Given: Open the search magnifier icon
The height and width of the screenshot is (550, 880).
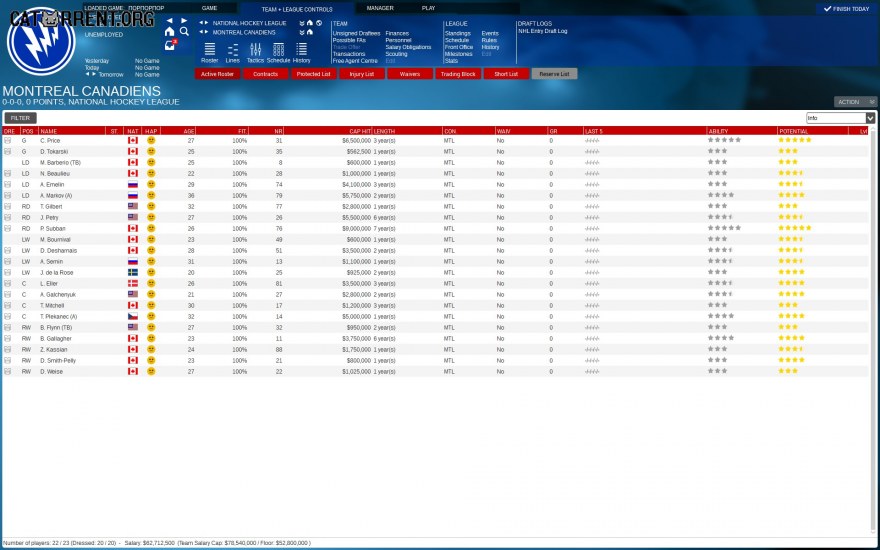Looking at the screenshot, I should (x=184, y=32).
